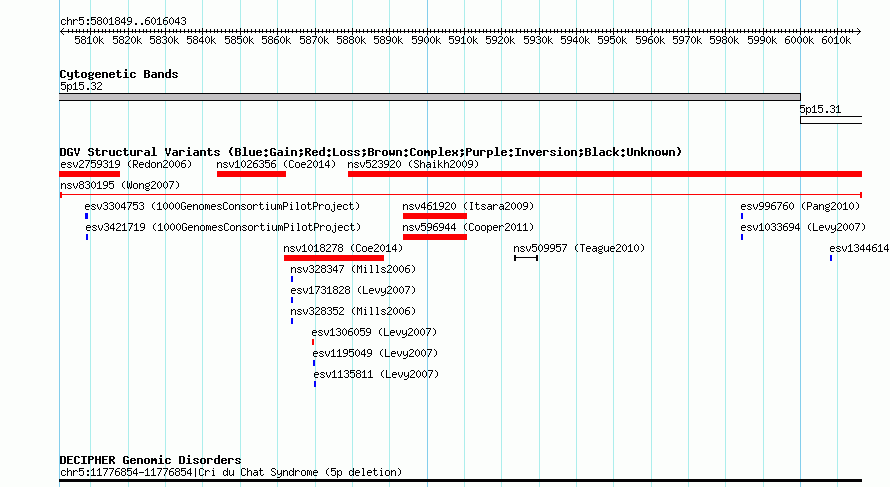This screenshot has width=890, height=487.
Task: Click chr5:5801849..6016043 coordinate label
Action: click(x=123, y=22)
